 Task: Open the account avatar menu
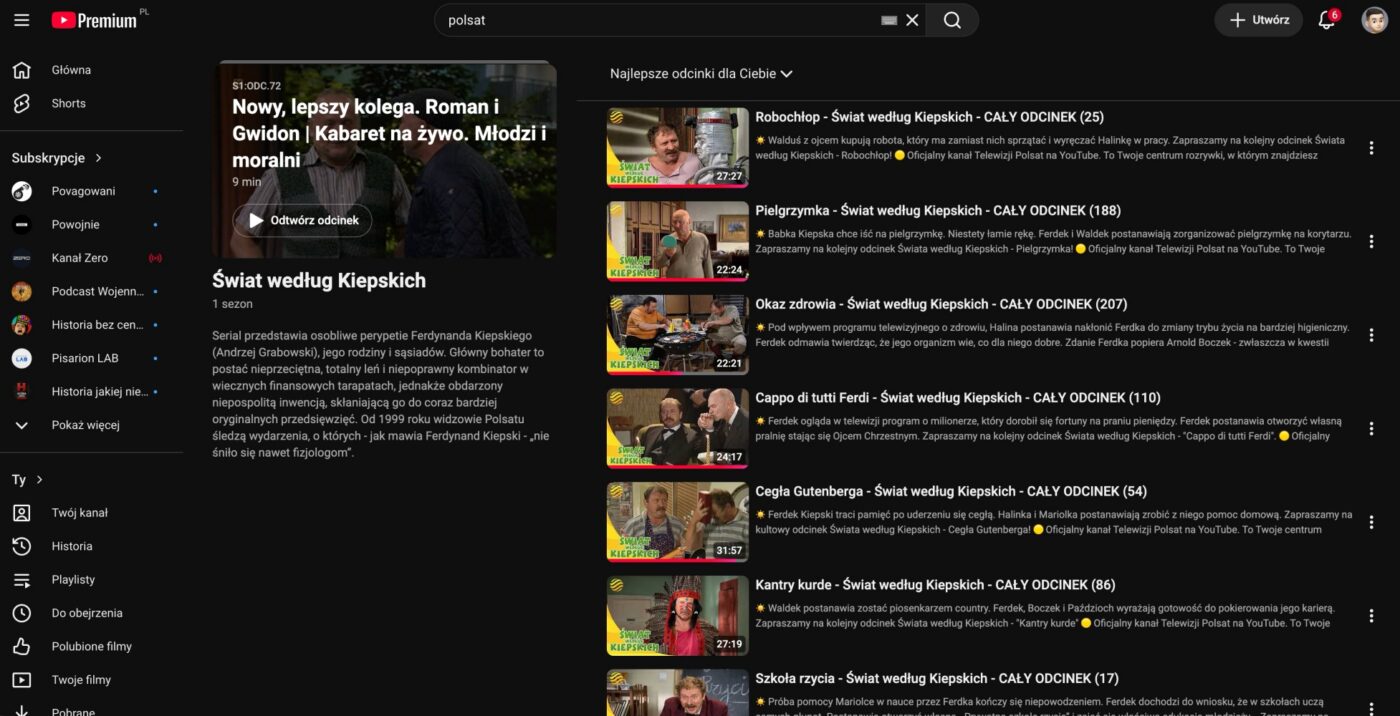coord(1374,20)
